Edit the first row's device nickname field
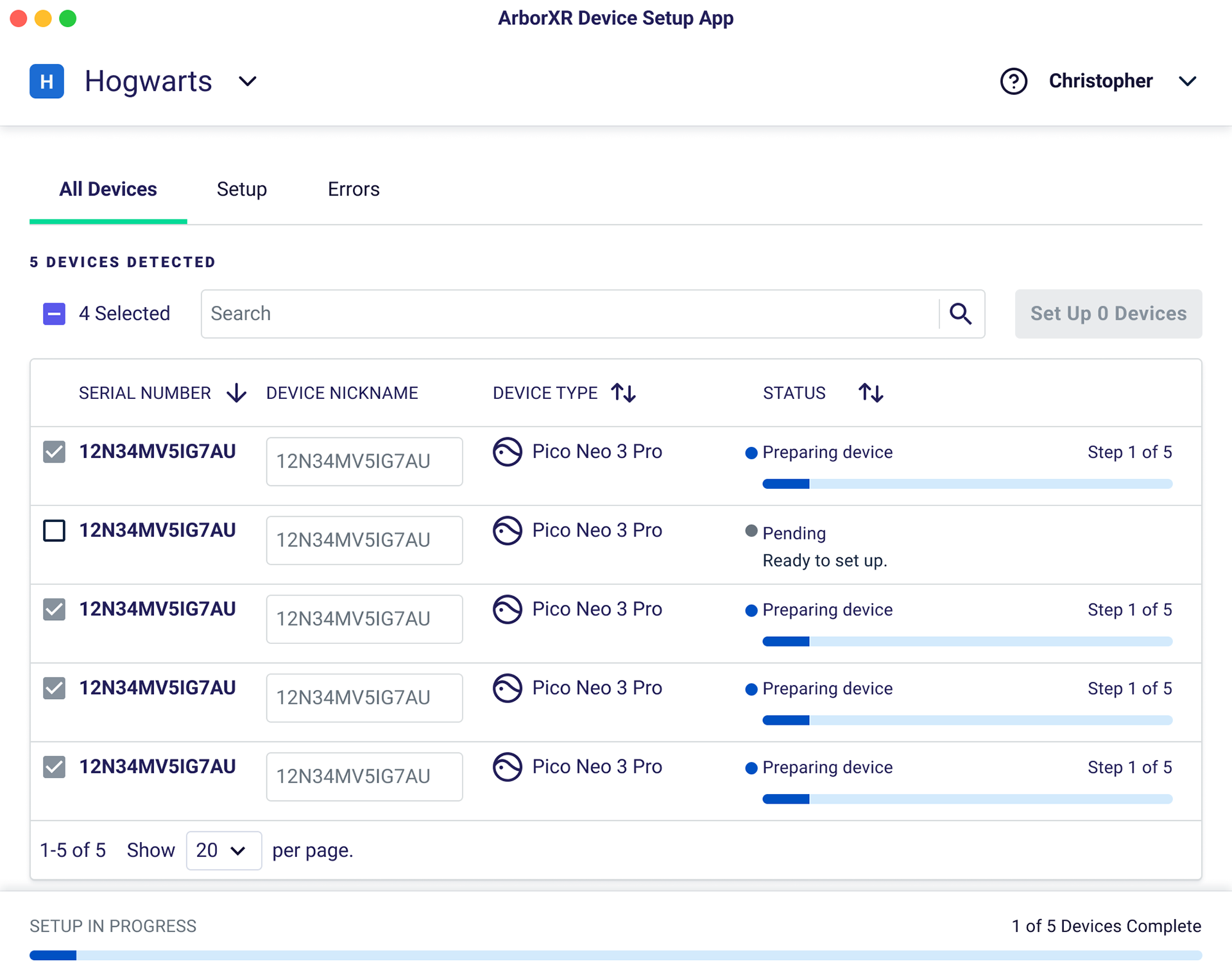1232x980 pixels. coord(364,462)
